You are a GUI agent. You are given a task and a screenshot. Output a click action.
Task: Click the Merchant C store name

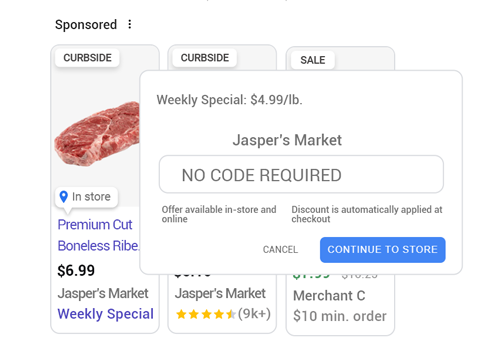329,296
